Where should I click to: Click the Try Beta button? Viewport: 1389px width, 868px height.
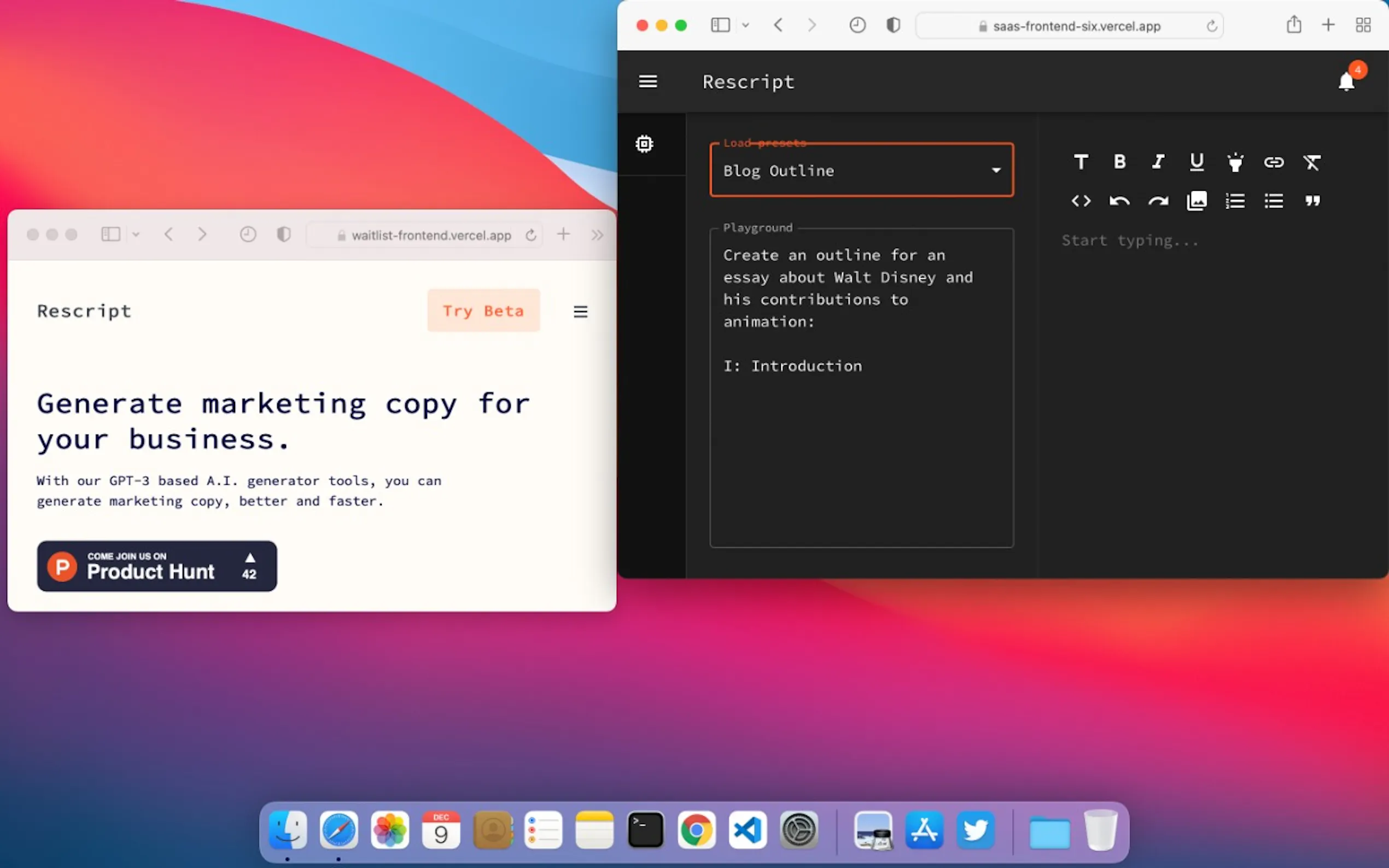[483, 310]
